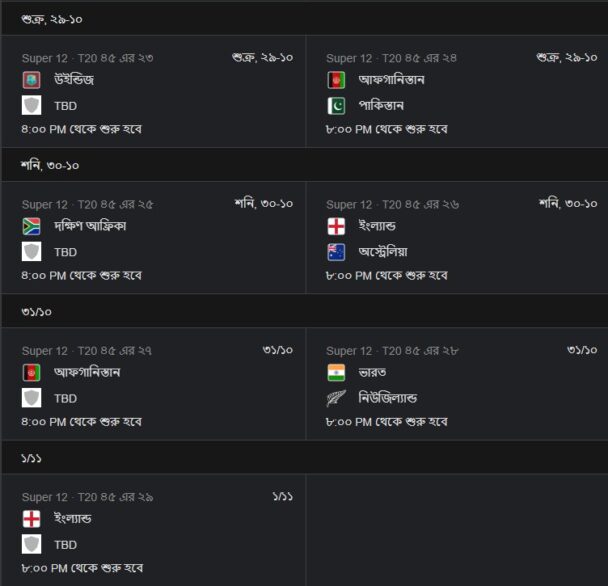The image size is (608, 586).
Task: Open the ভারত team name link
Action: (x=372, y=373)
